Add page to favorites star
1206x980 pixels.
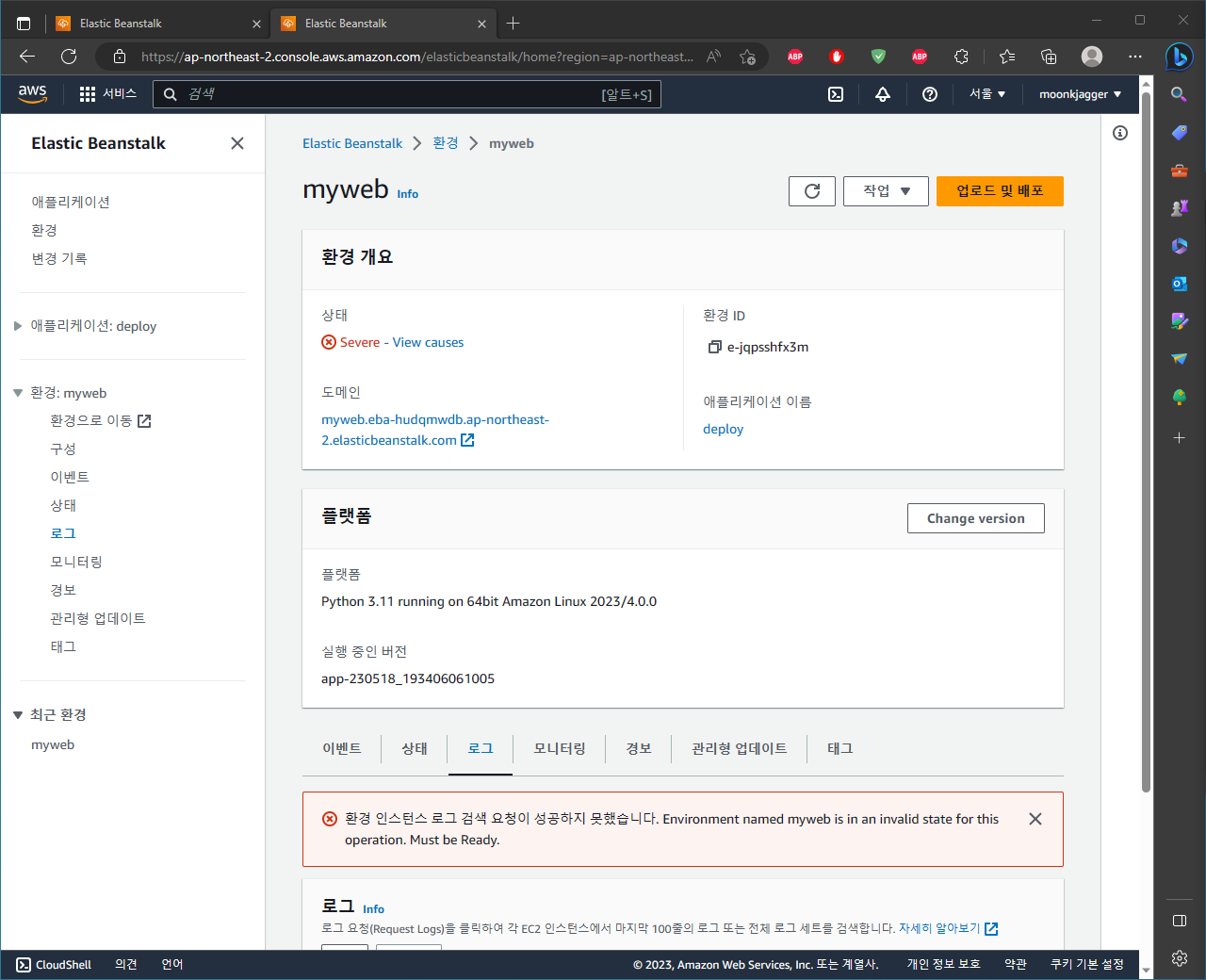747,57
